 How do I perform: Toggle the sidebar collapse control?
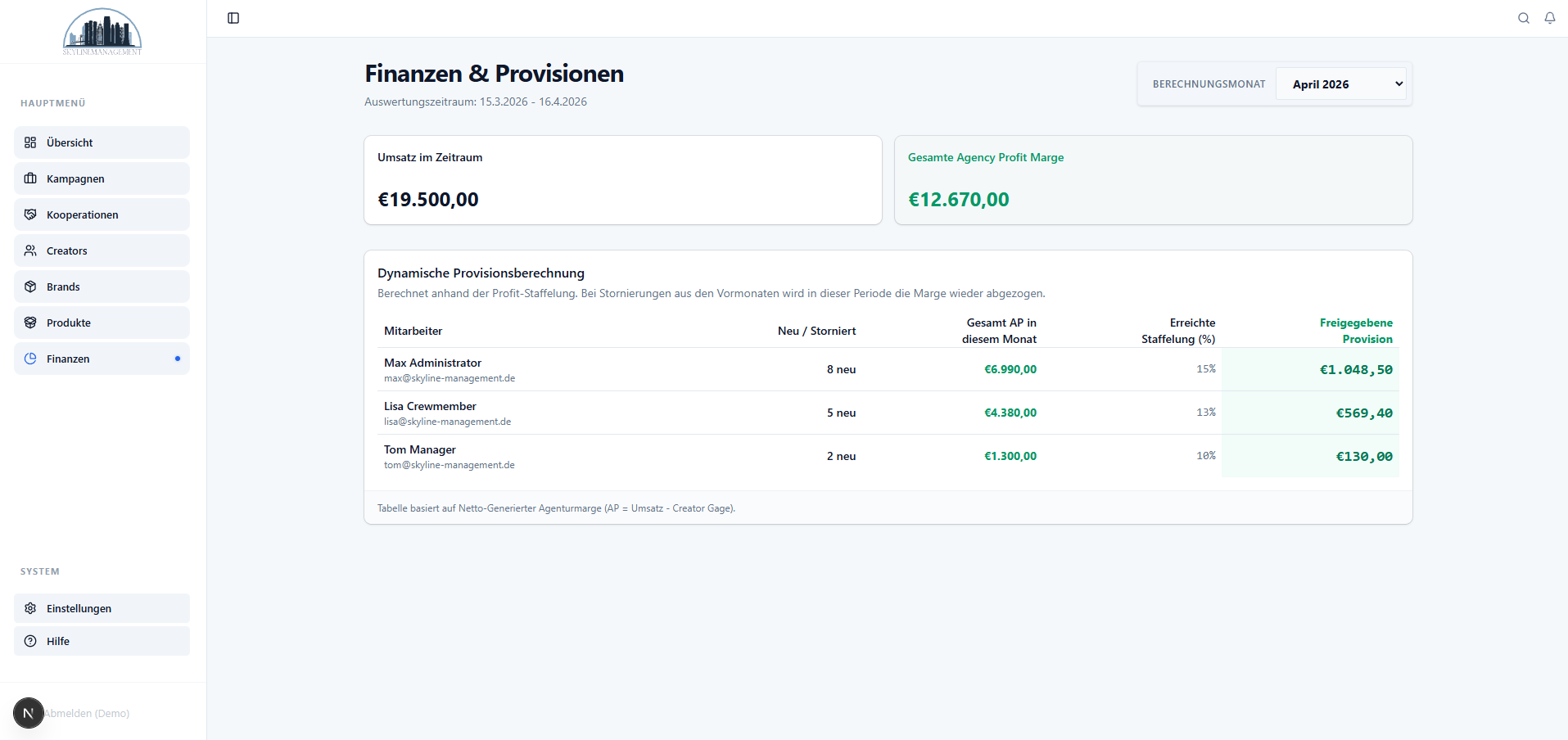(x=233, y=17)
